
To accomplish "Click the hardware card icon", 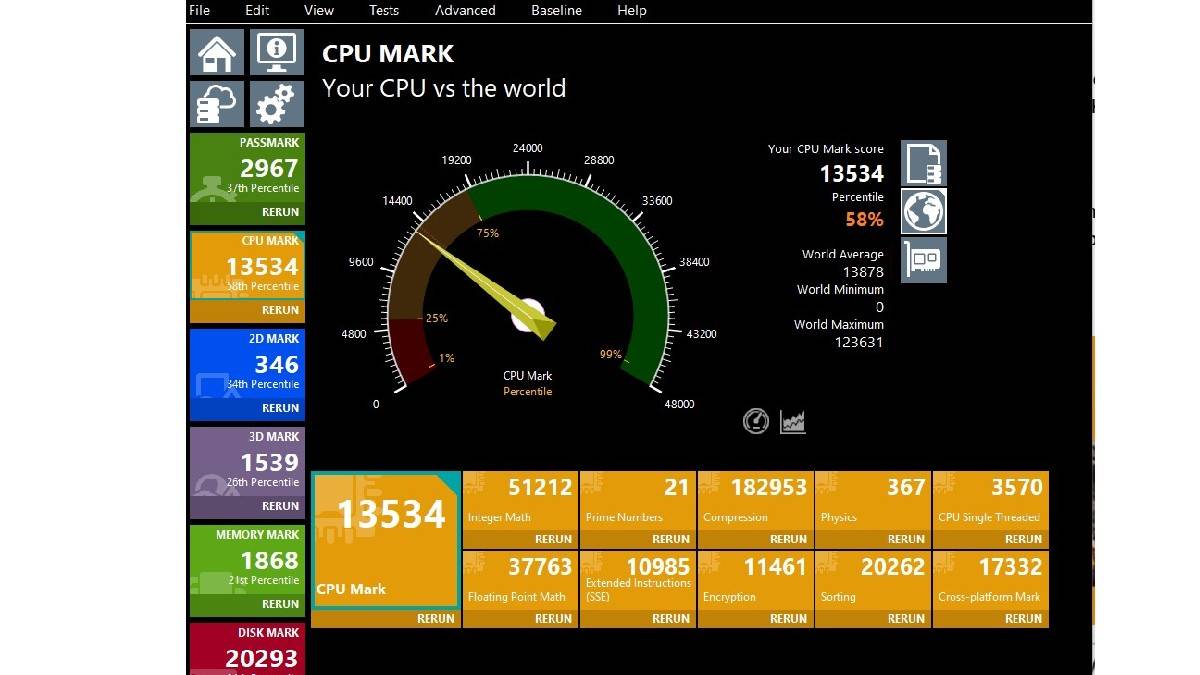I will (x=923, y=260).
